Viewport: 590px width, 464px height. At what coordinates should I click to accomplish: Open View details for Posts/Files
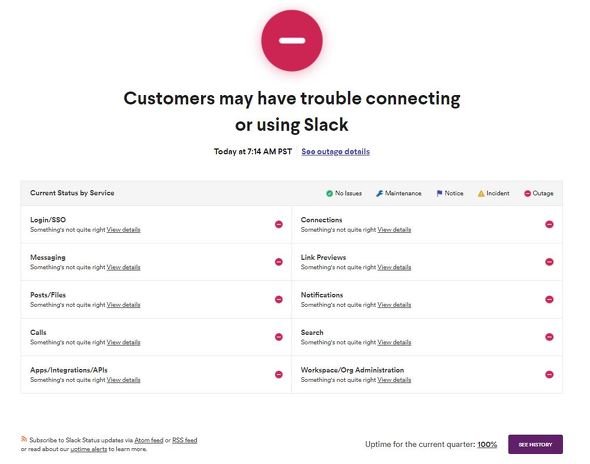pos(123,305)
